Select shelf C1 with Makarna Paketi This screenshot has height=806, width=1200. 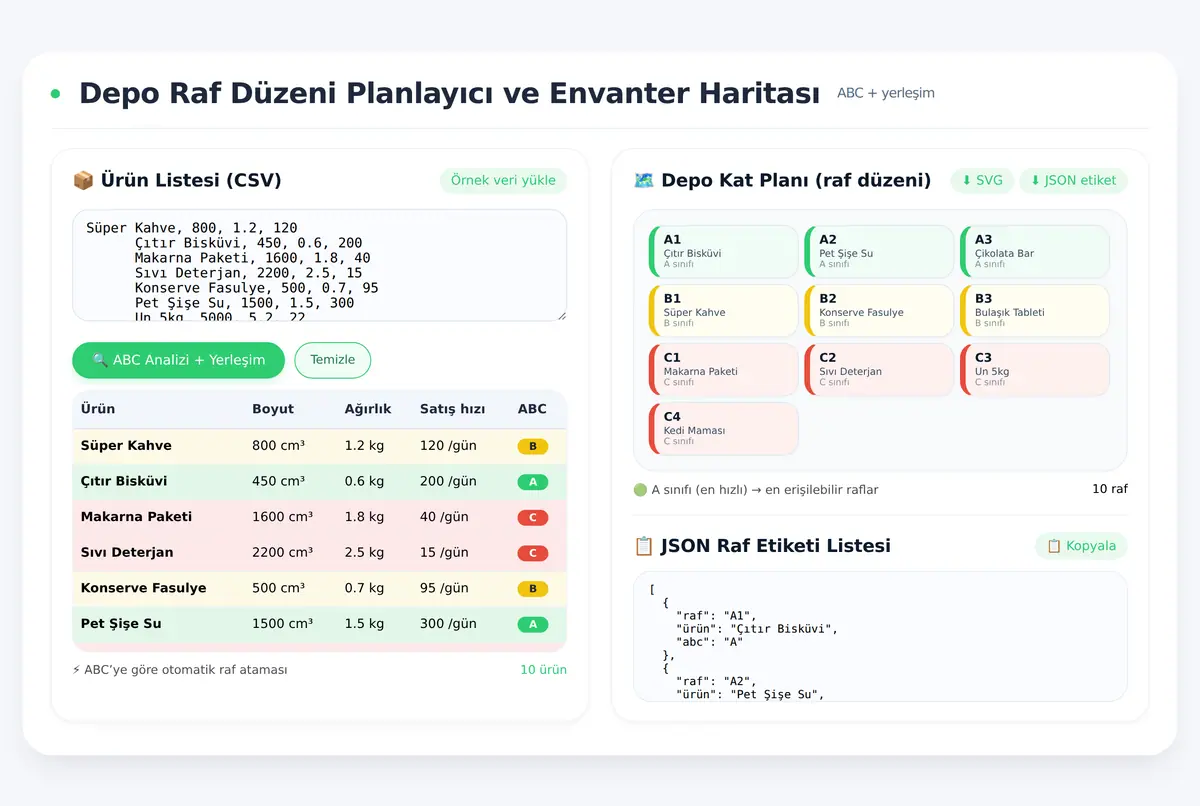[724, 370]
